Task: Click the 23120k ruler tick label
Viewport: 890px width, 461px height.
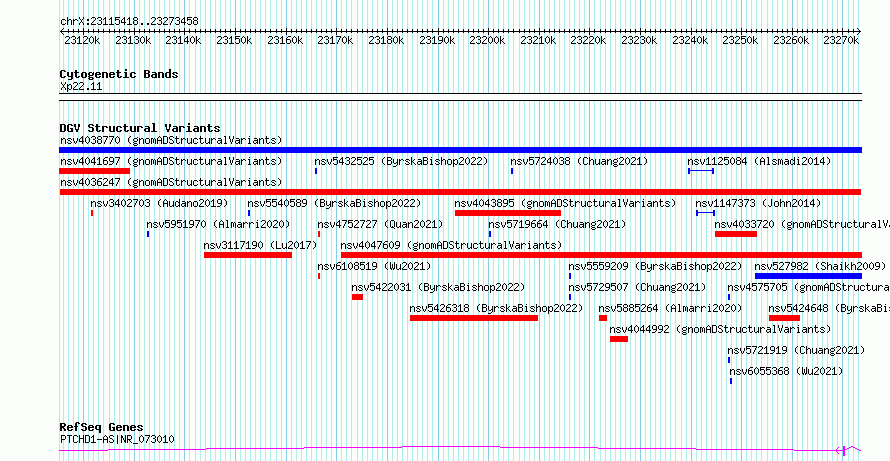Action: pyautogui.click(x=83, y=40)
